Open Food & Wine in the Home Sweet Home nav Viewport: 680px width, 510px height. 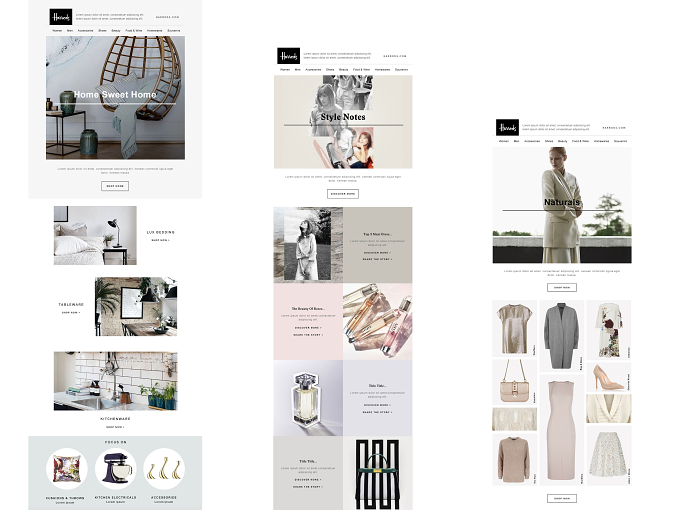134,31
